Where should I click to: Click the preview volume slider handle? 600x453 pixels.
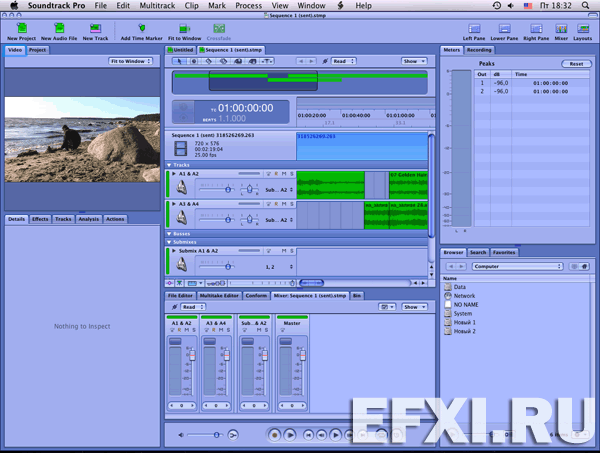pyautogui.click(x=217, y=435)
